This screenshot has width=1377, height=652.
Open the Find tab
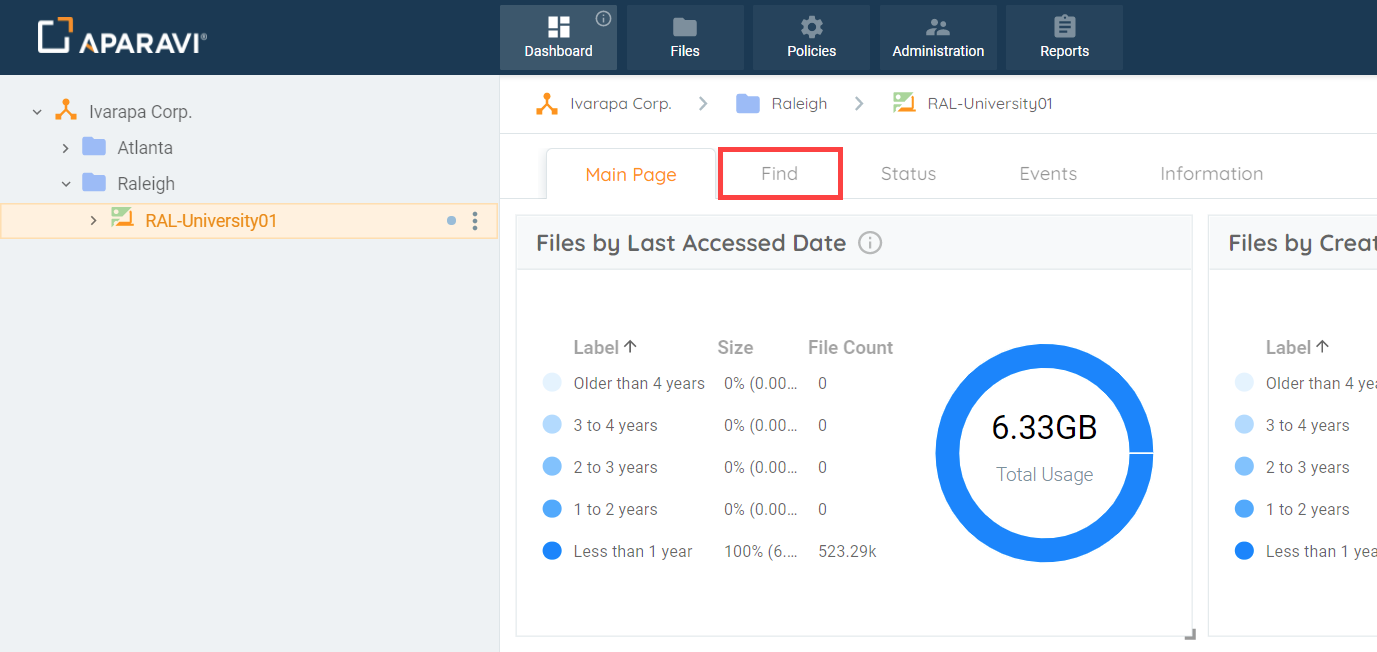click(779, 173)
